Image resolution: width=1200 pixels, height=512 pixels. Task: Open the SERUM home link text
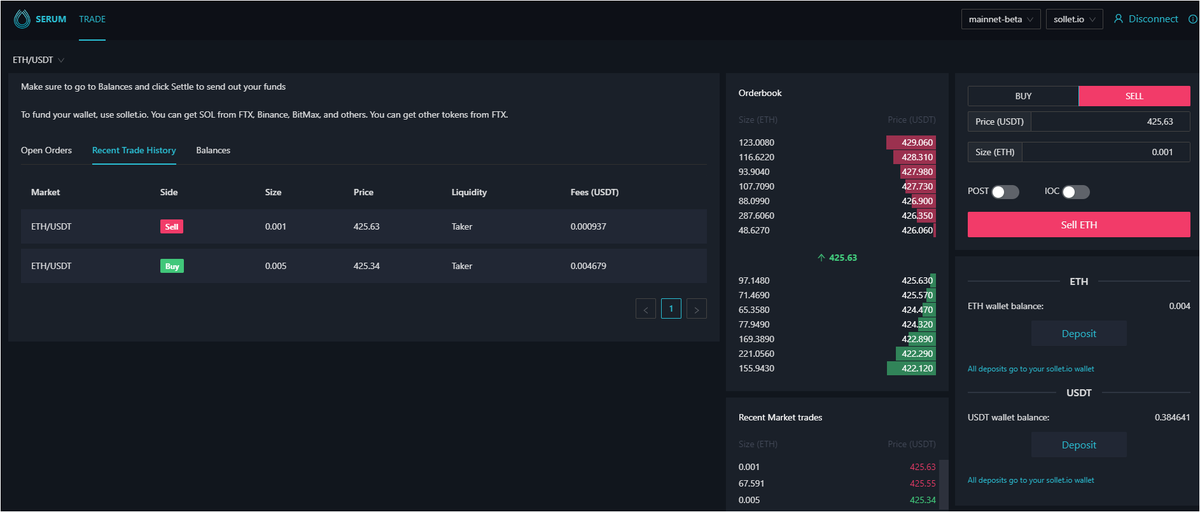point(52,19)
